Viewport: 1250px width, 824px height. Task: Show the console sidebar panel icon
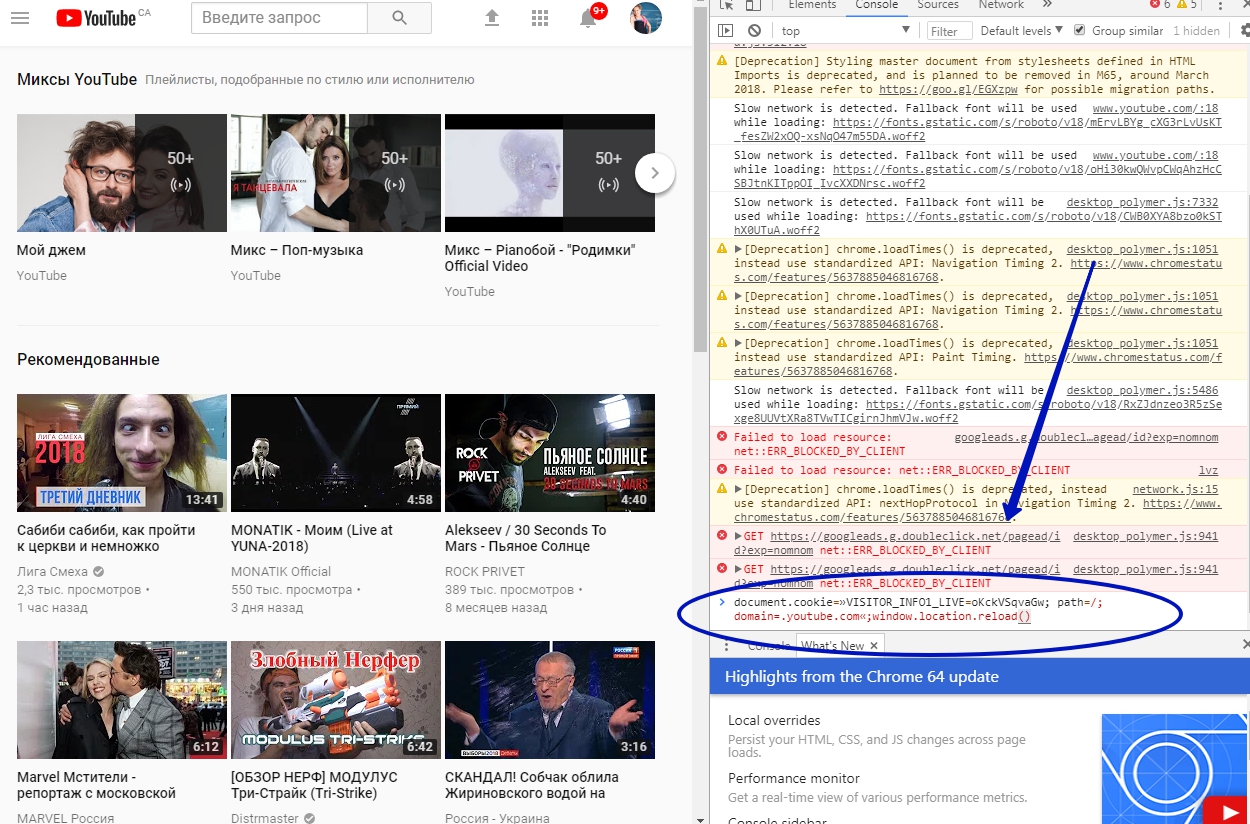coord(726,31)
